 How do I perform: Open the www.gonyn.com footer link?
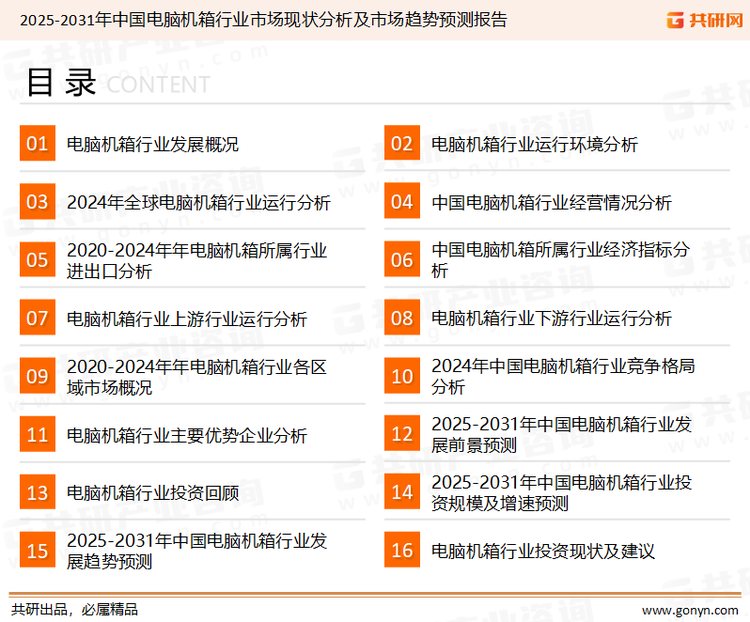click(x=690, y=610)
